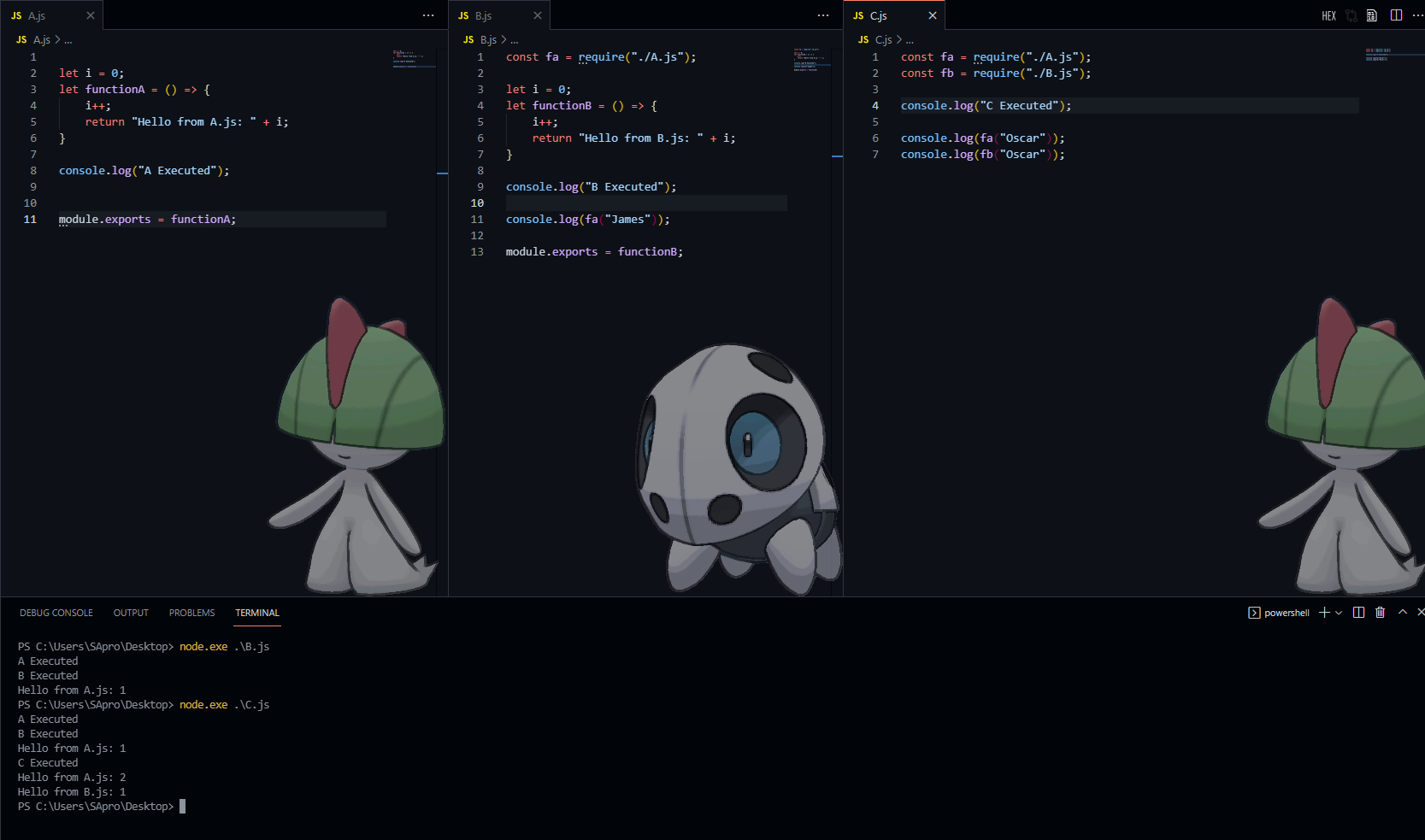Image resolution: width=1425 pixels, height=840 pixels.
Task: Expand the C.js breadcrumb ellipsis
Action: click(x=910, y=40)
